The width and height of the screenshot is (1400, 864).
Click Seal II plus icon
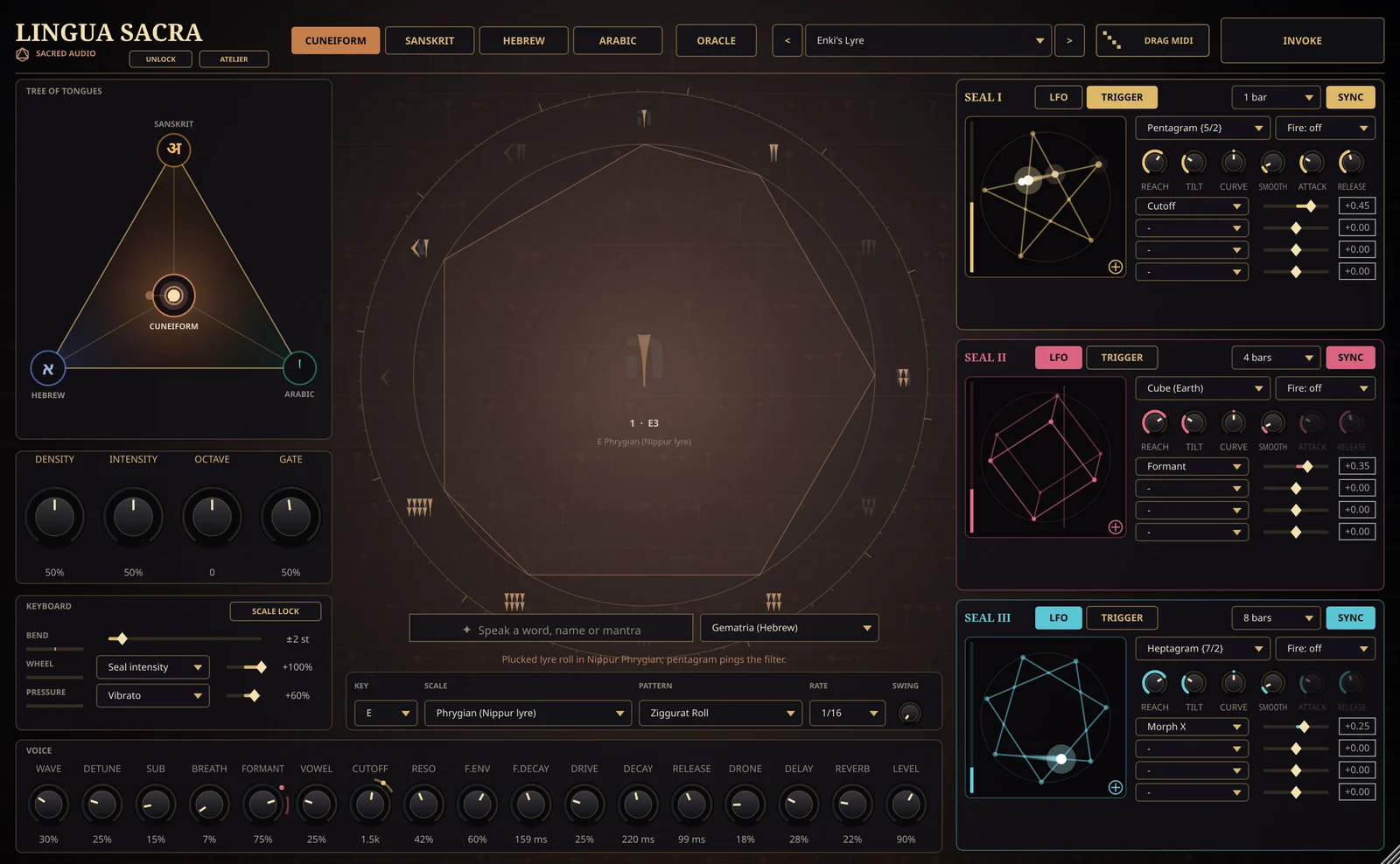pyautogui.click(x=1116, y=526)
